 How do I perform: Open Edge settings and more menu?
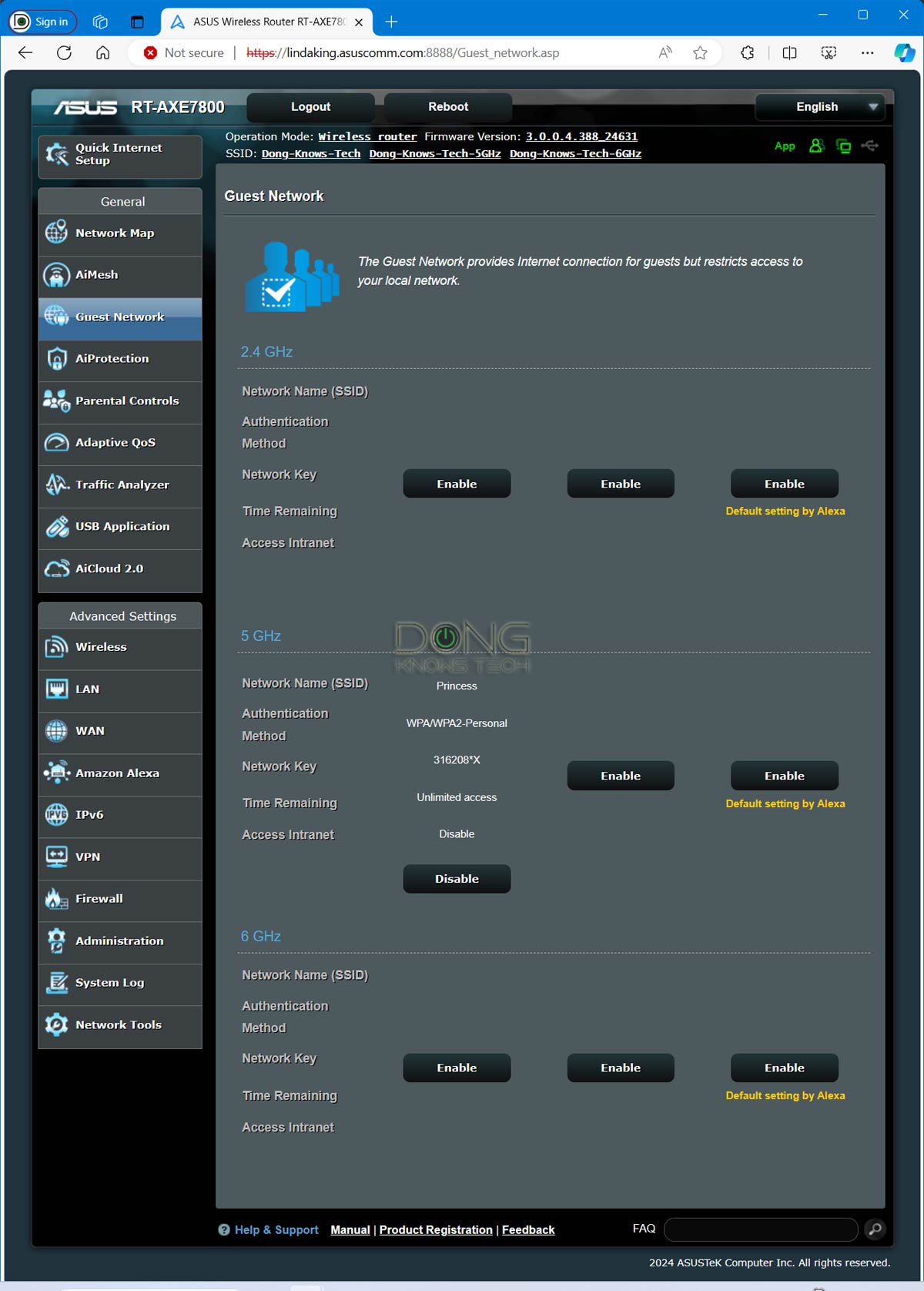click(867, 52)
